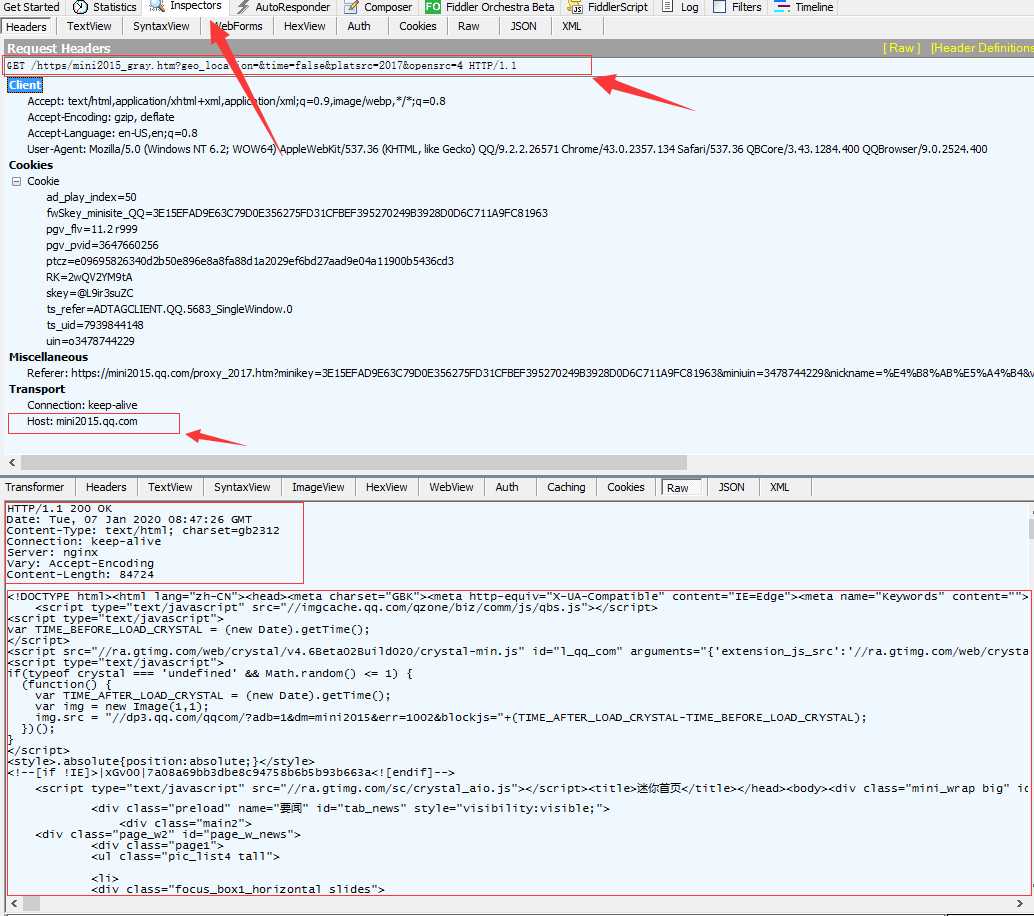Click request pane left scroll arrow

(12, 463)
